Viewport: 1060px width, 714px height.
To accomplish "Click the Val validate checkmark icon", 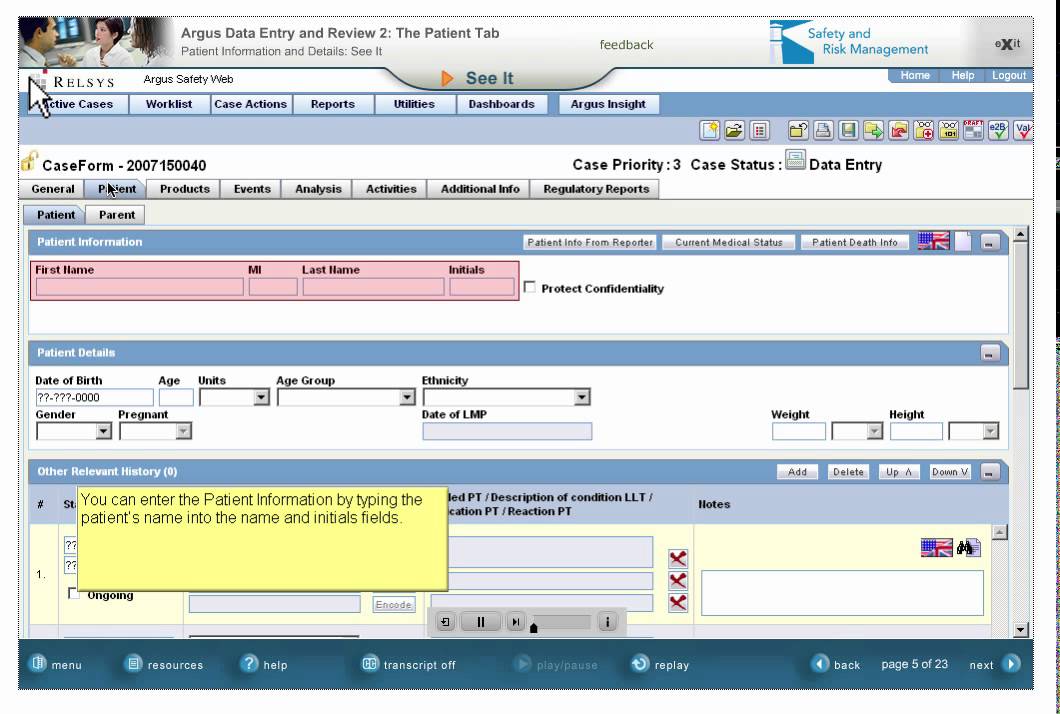I will 1023,130.
